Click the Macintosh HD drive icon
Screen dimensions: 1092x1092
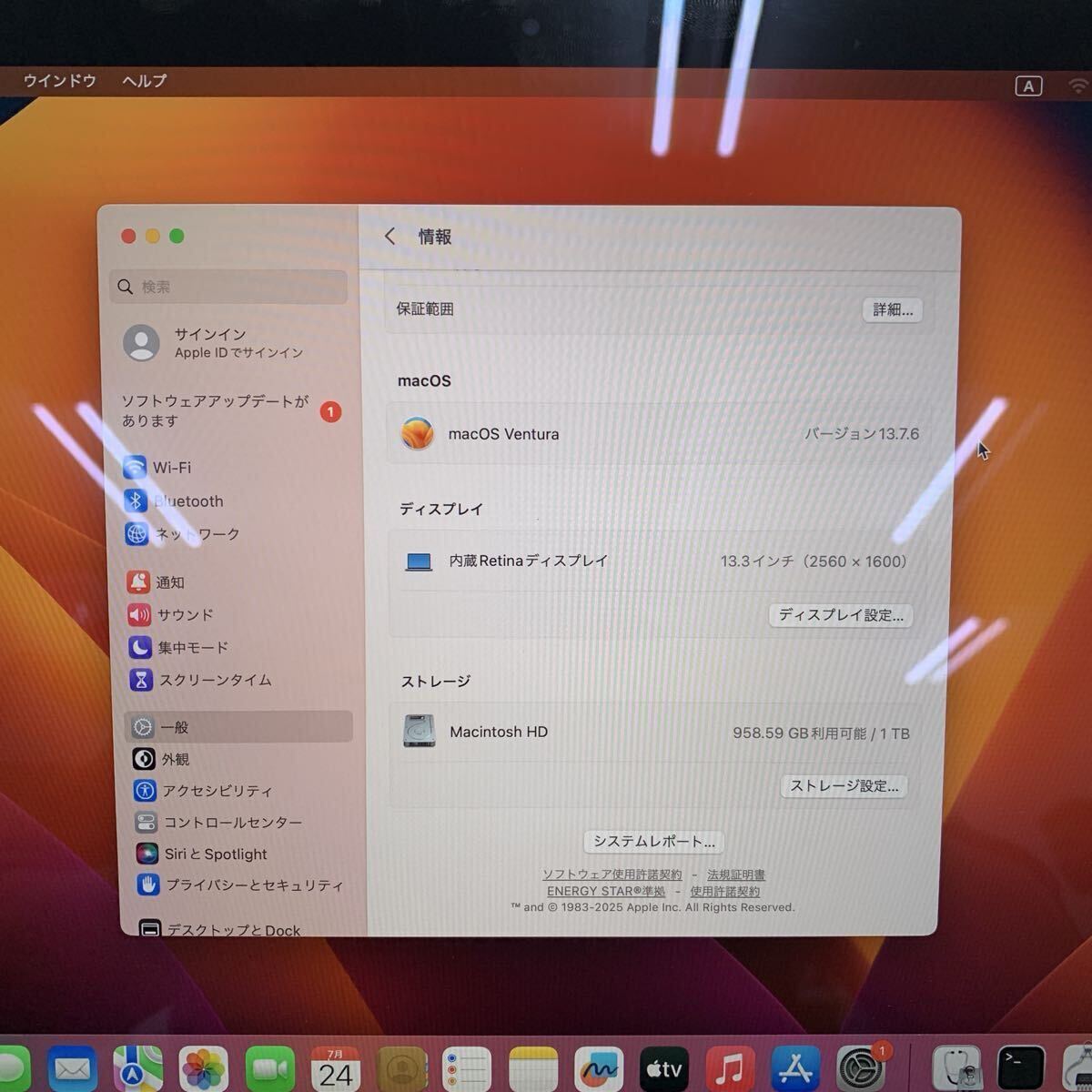pyautogui.click(x=420, y=731)
